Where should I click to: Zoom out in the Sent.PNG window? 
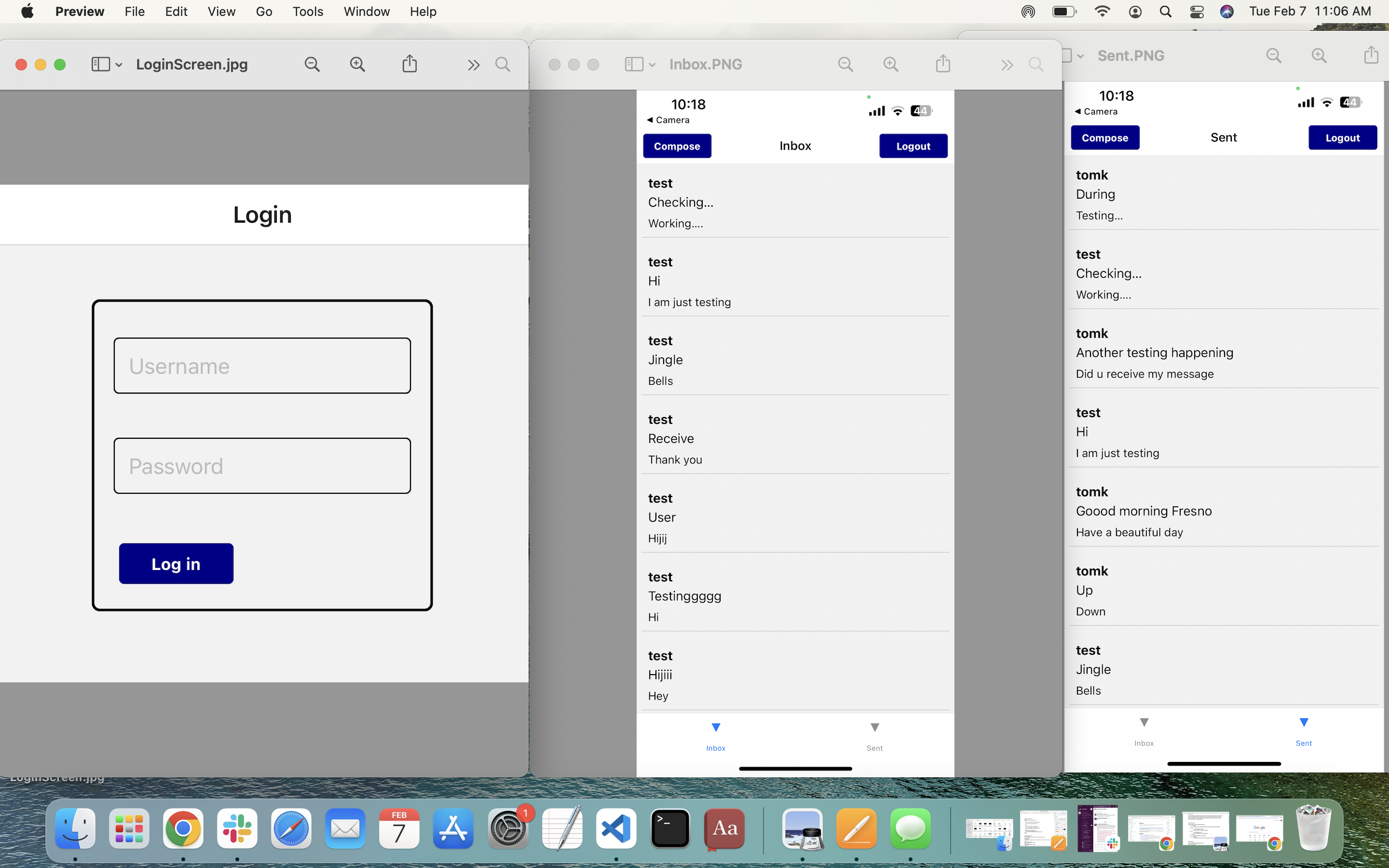[1274, 55]
